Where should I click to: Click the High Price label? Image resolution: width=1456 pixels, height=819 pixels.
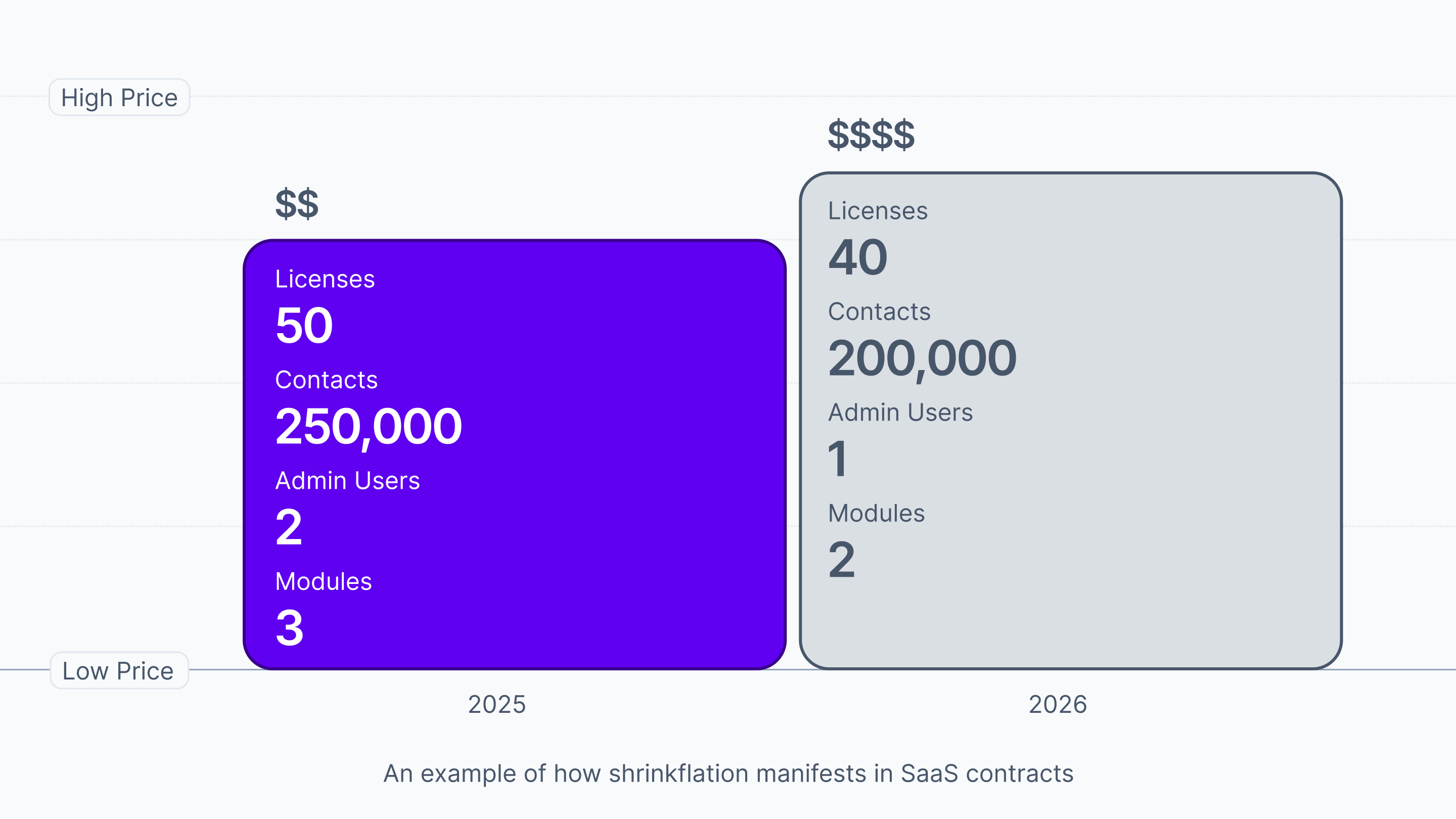(119, 97)
